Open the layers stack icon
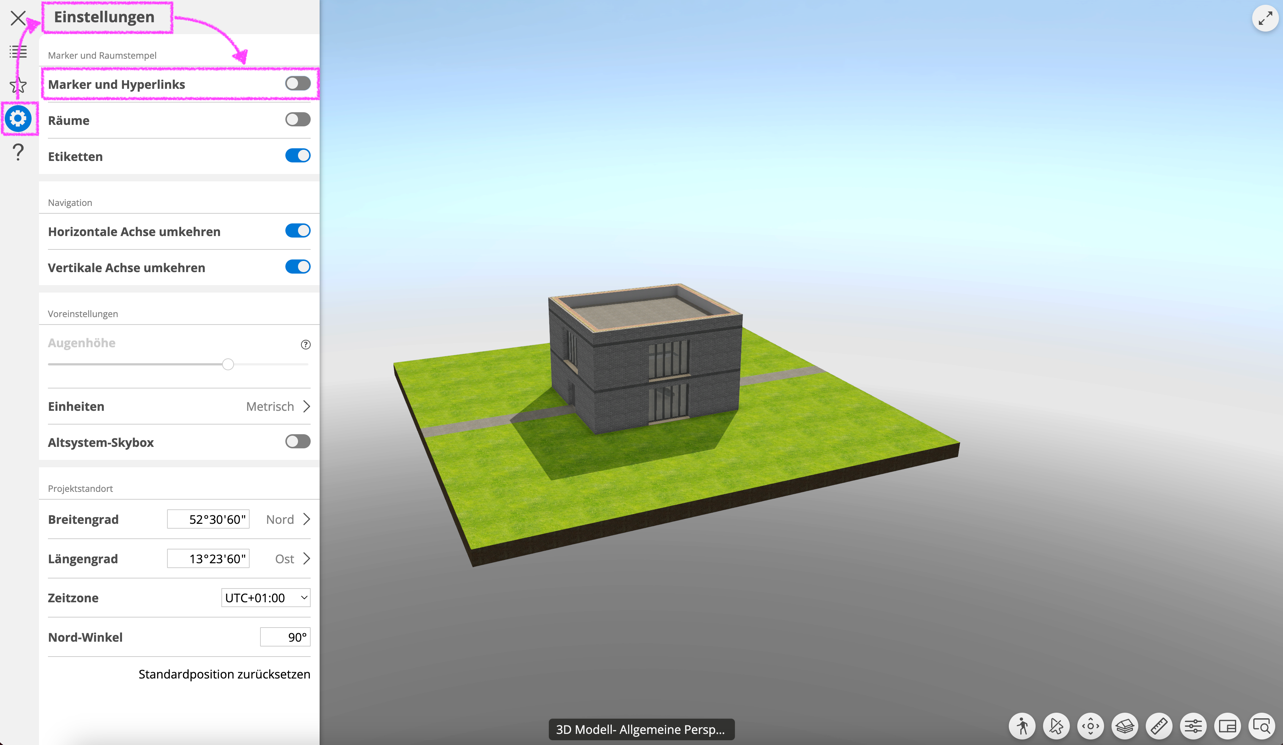1283x745 pixels. (x=1125, y=726)
